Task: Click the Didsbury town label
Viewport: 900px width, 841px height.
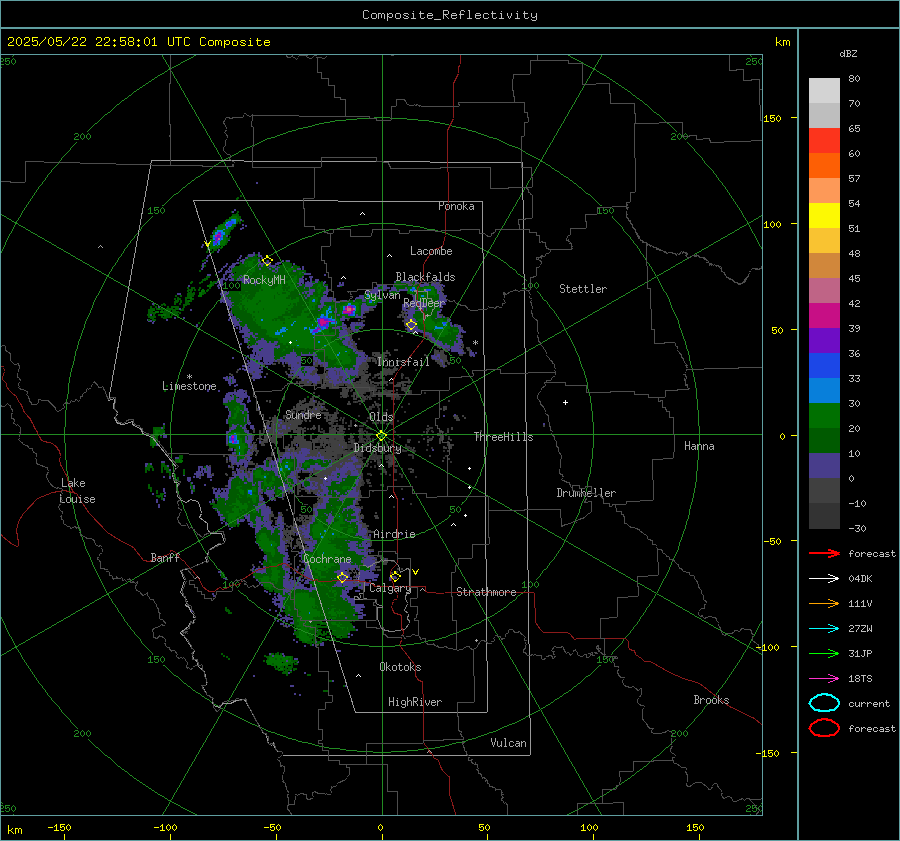Action: [x=377, y=448]
